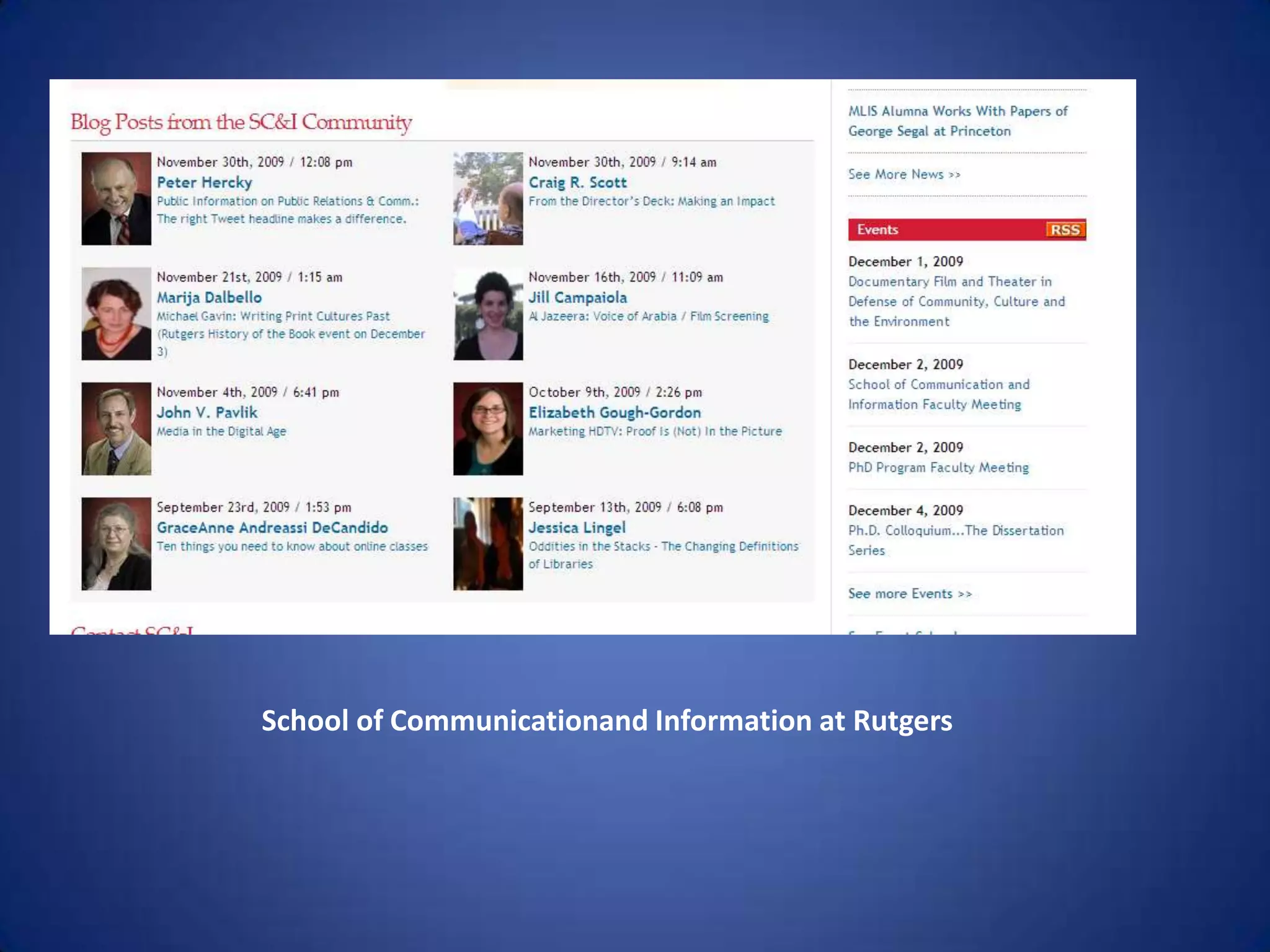Screen dimensions: 1270x952
Task: Select the November 30th 9:14 am timestamp
Action: tap(622, 162)
